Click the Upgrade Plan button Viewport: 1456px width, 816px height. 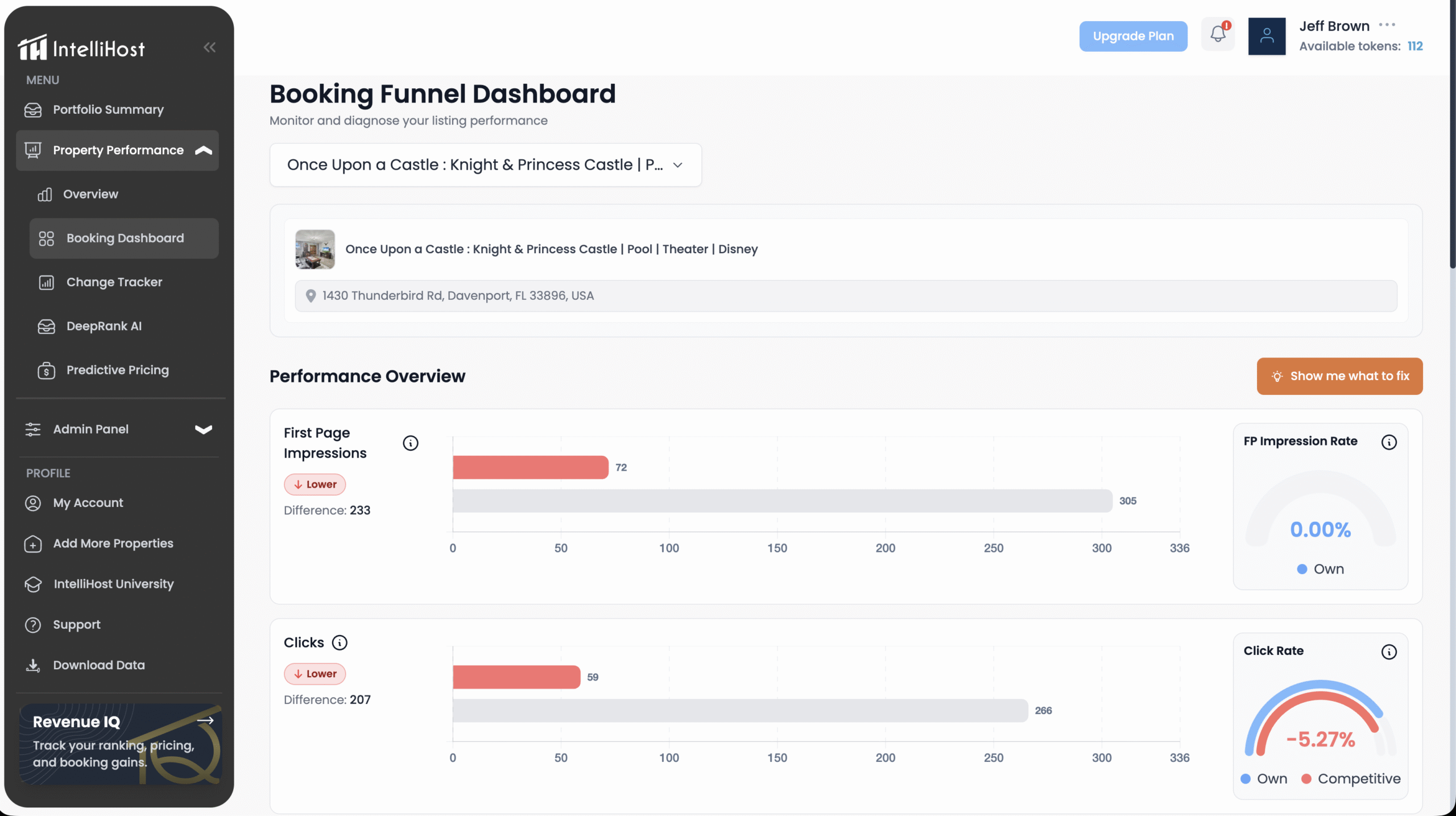(1133, 36)
